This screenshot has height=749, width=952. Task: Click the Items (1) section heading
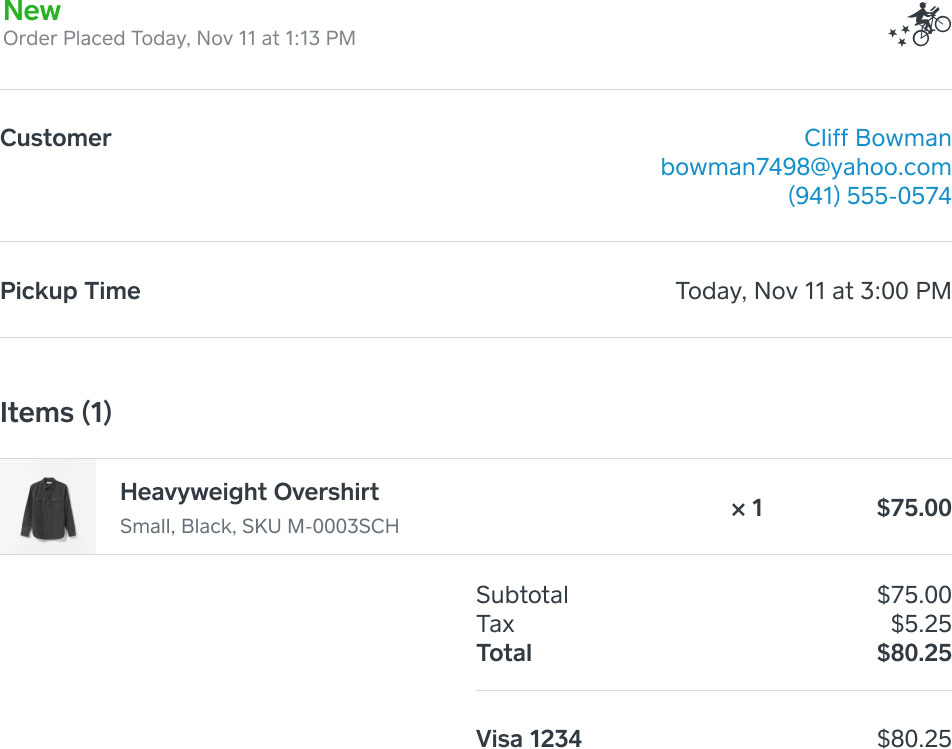56,412
